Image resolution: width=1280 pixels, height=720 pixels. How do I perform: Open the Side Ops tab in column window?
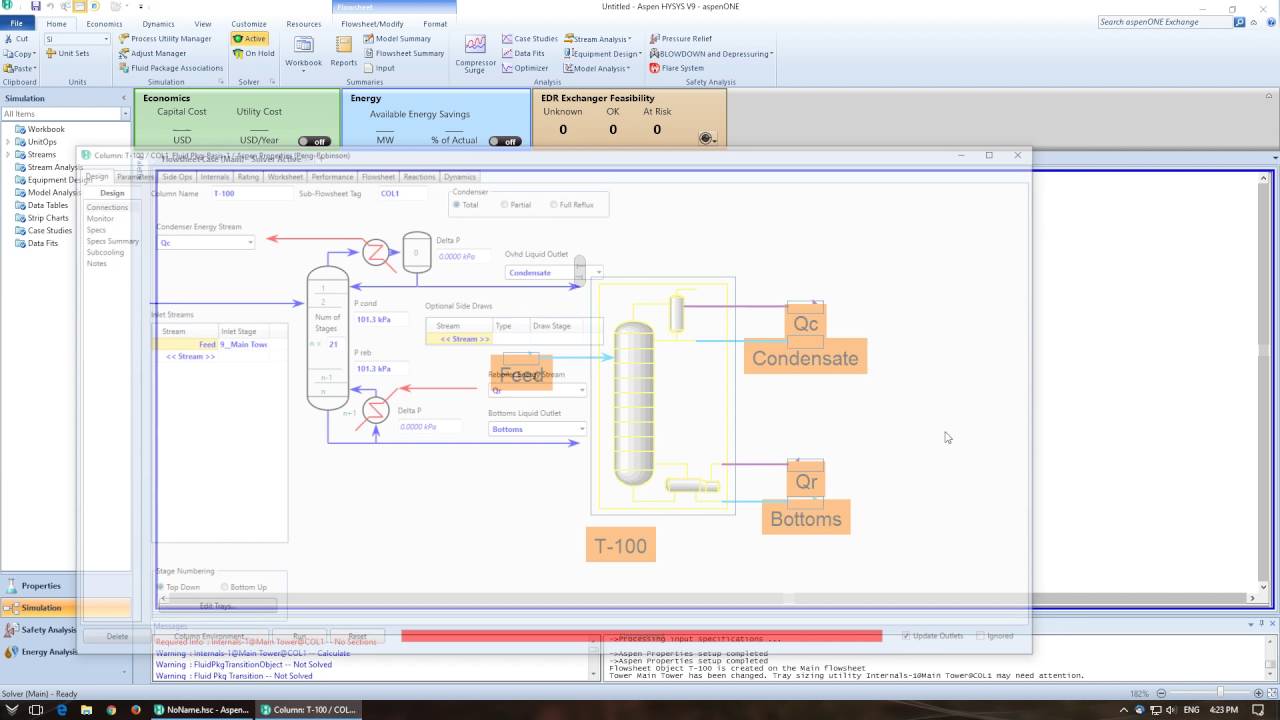point(177,177)
